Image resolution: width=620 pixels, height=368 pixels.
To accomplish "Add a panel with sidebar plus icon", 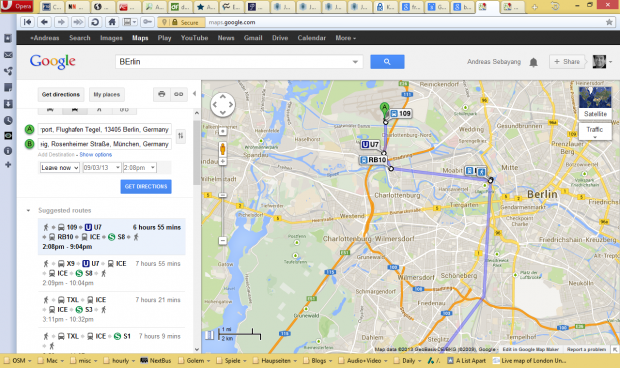I will 8,164.
